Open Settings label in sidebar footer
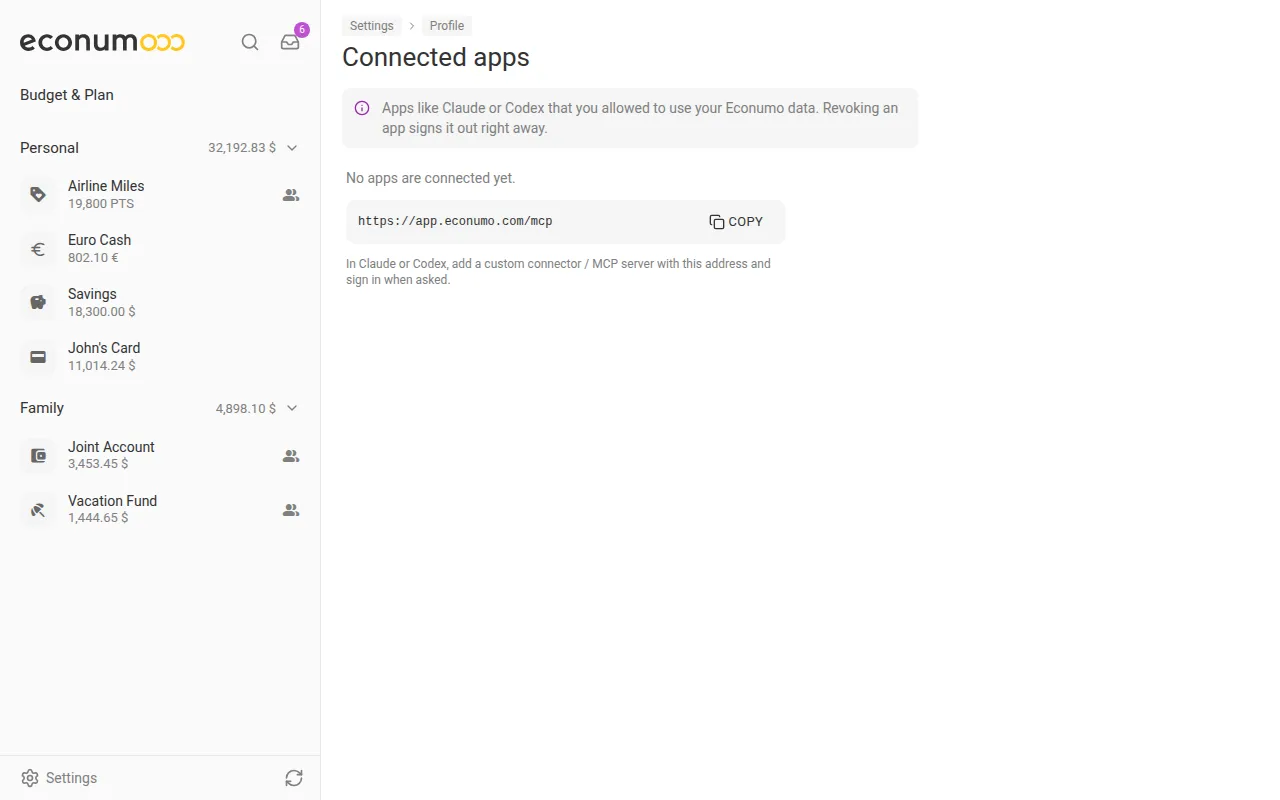The height and width of the screenshot is (800, 1280). tap(72, 778)
